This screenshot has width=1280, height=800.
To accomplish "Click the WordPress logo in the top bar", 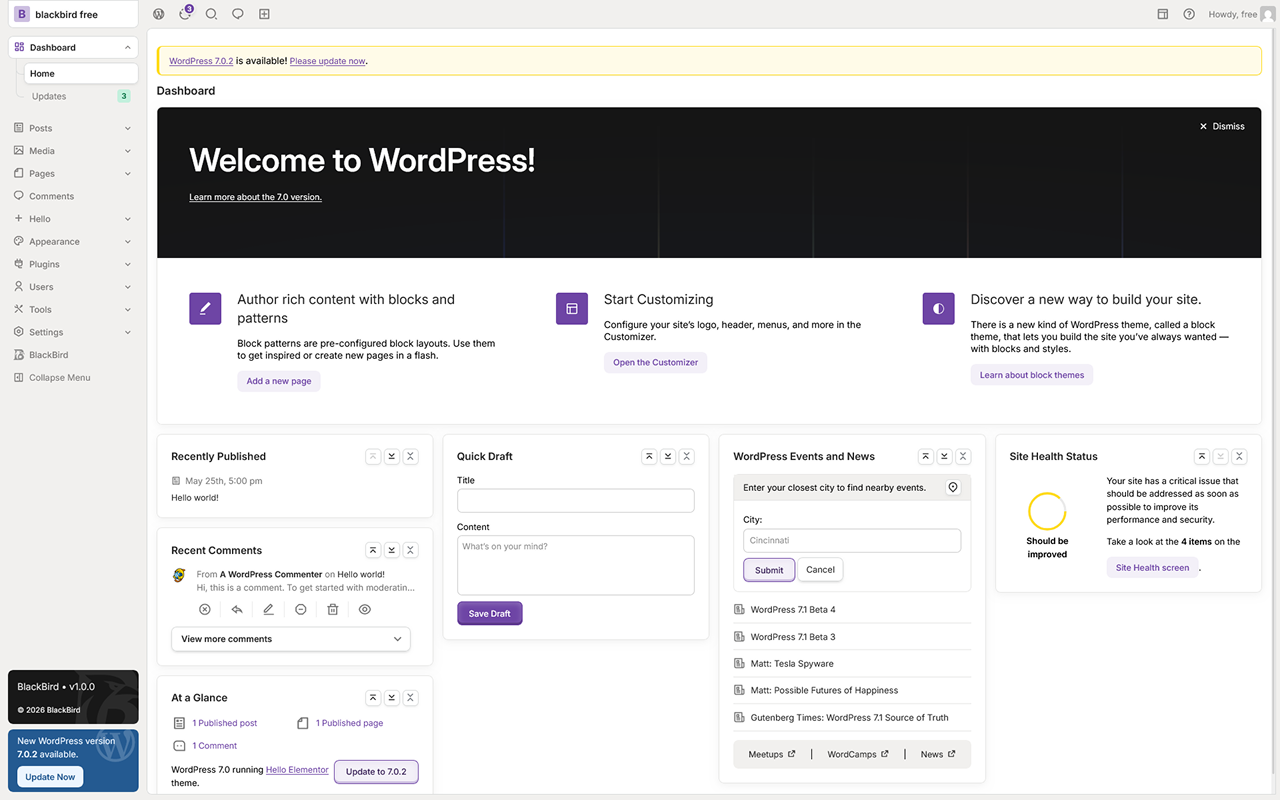I will pos(159,14).
